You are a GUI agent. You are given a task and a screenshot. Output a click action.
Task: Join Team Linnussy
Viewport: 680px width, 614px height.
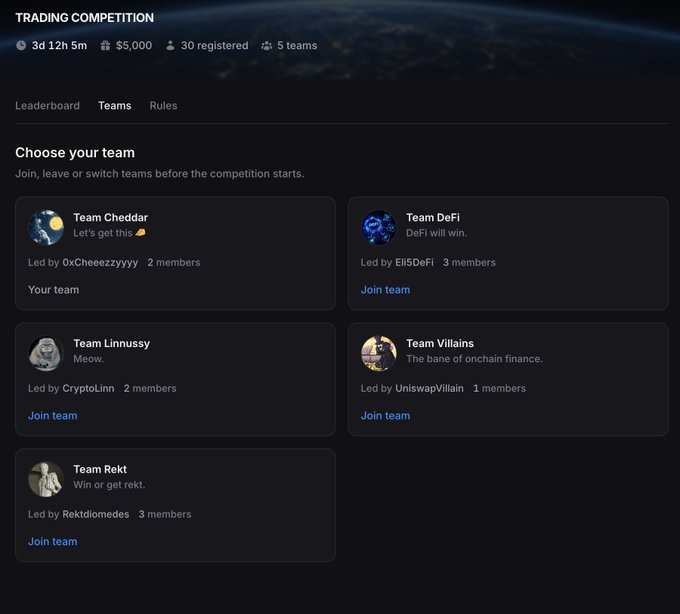(x=52, y=415)
